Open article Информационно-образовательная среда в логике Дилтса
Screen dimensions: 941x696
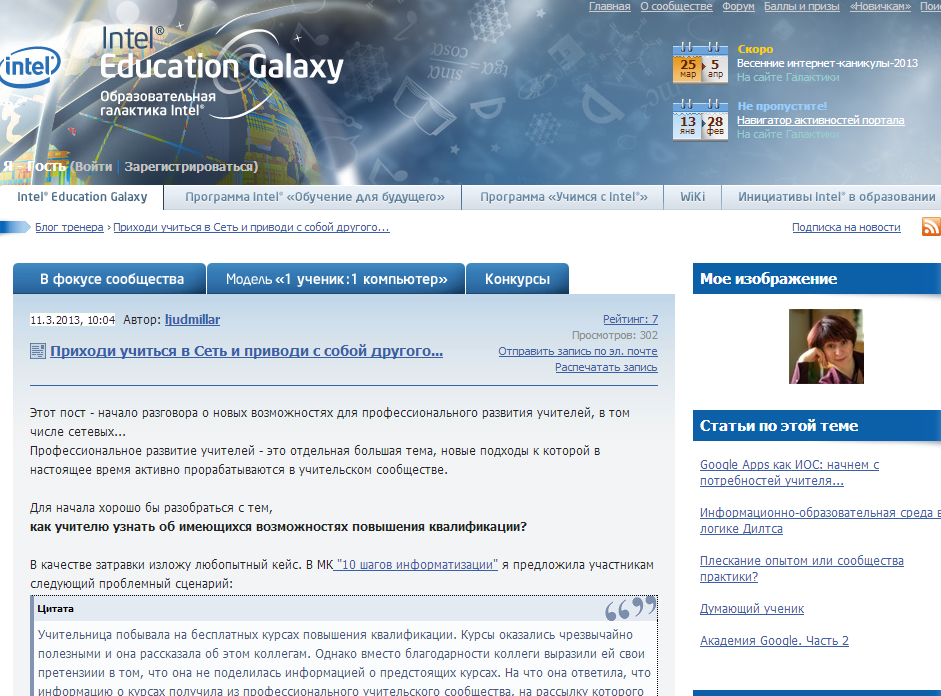click(x=820, y=521)
